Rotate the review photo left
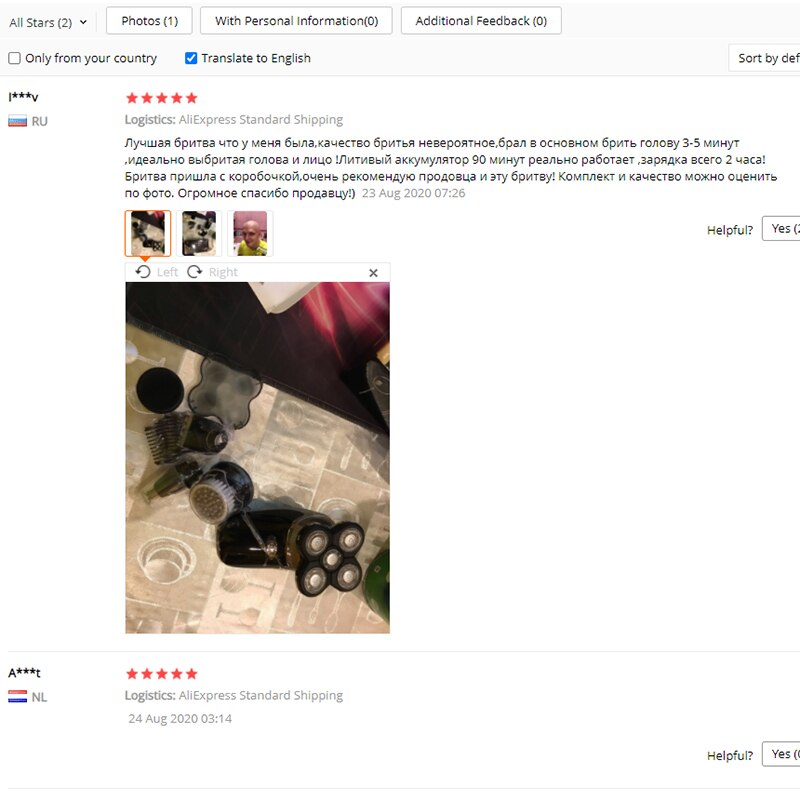Image resolution: width=800 pixels, height=800 pixels. coord(156,272)
